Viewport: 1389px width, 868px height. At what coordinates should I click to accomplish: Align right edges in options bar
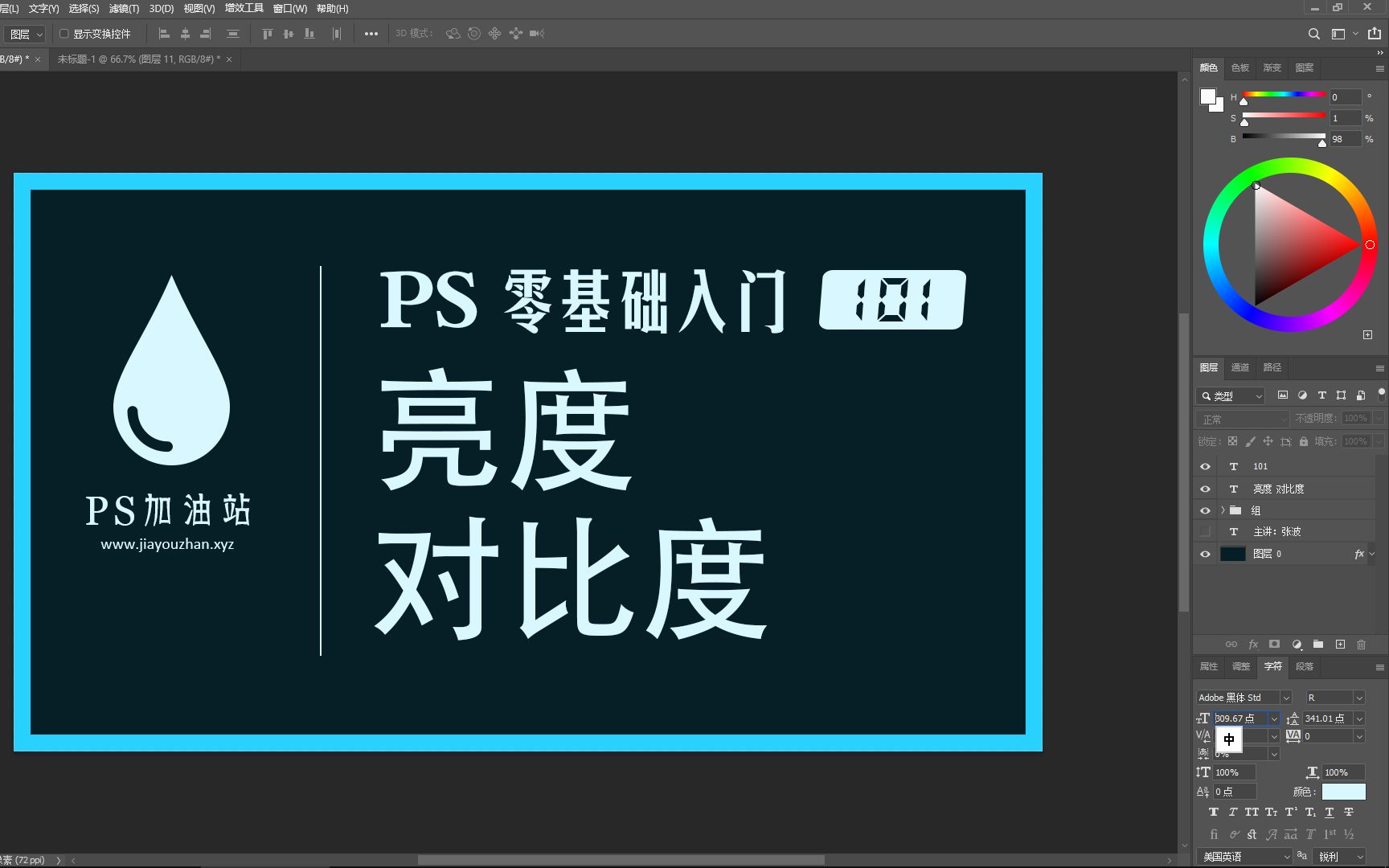[206, 34]
